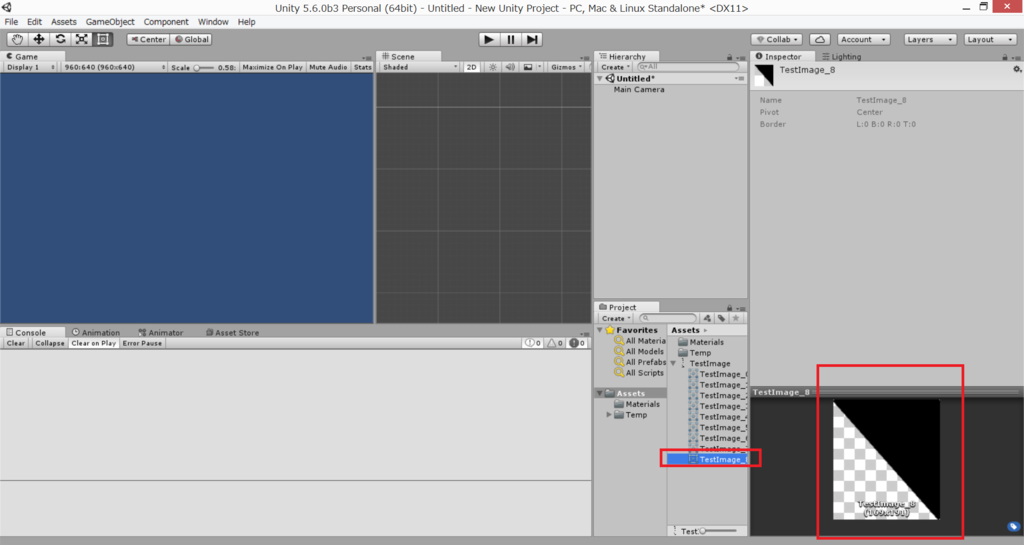This screenshot has width=1024, height=545.
Task: Start Play mode
Action: (488, 39)
